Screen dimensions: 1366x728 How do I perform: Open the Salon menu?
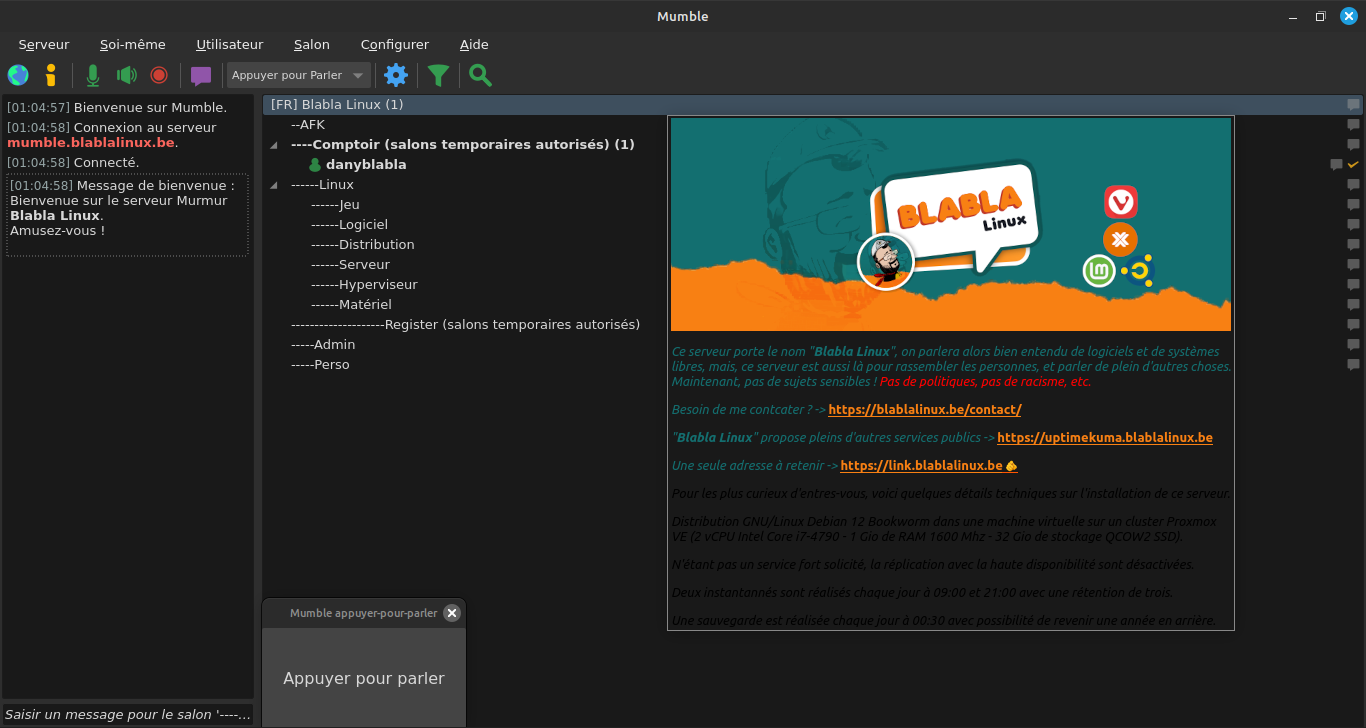[312, 44]
